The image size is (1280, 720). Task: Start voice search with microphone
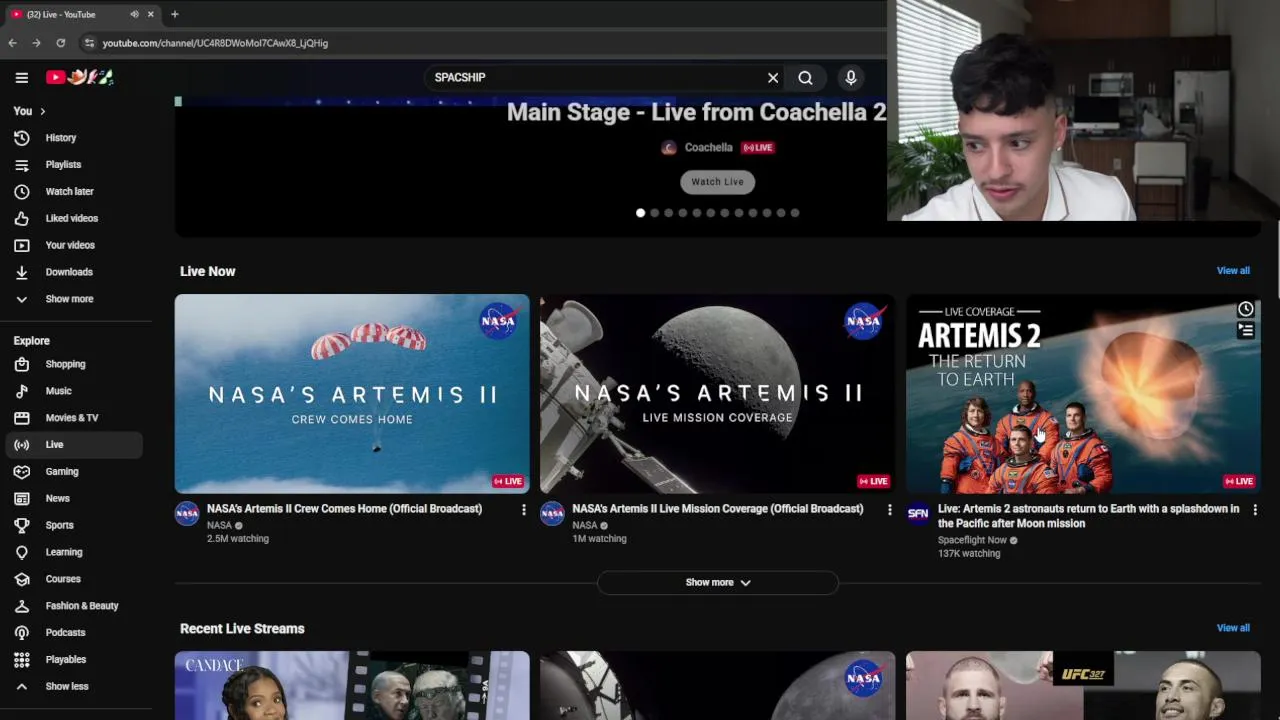[851, 78]
